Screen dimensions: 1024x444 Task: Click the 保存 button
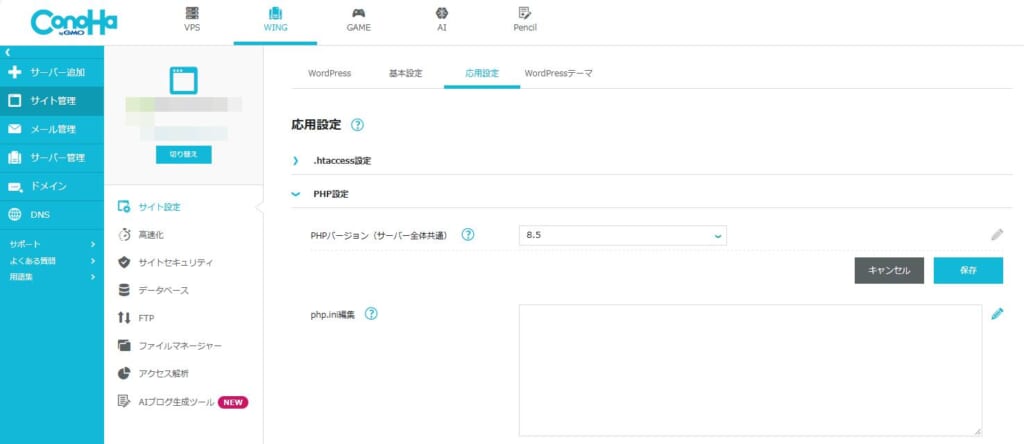(968, 270)
